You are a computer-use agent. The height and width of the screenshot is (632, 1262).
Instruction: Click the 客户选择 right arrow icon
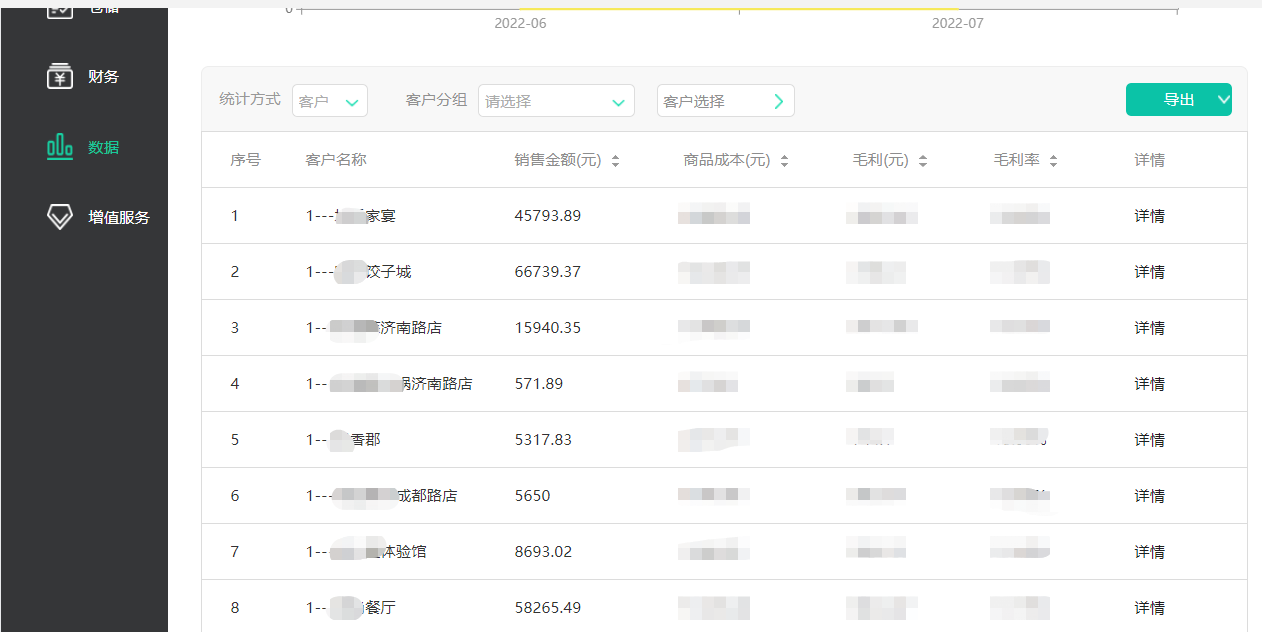pos(779,101)
